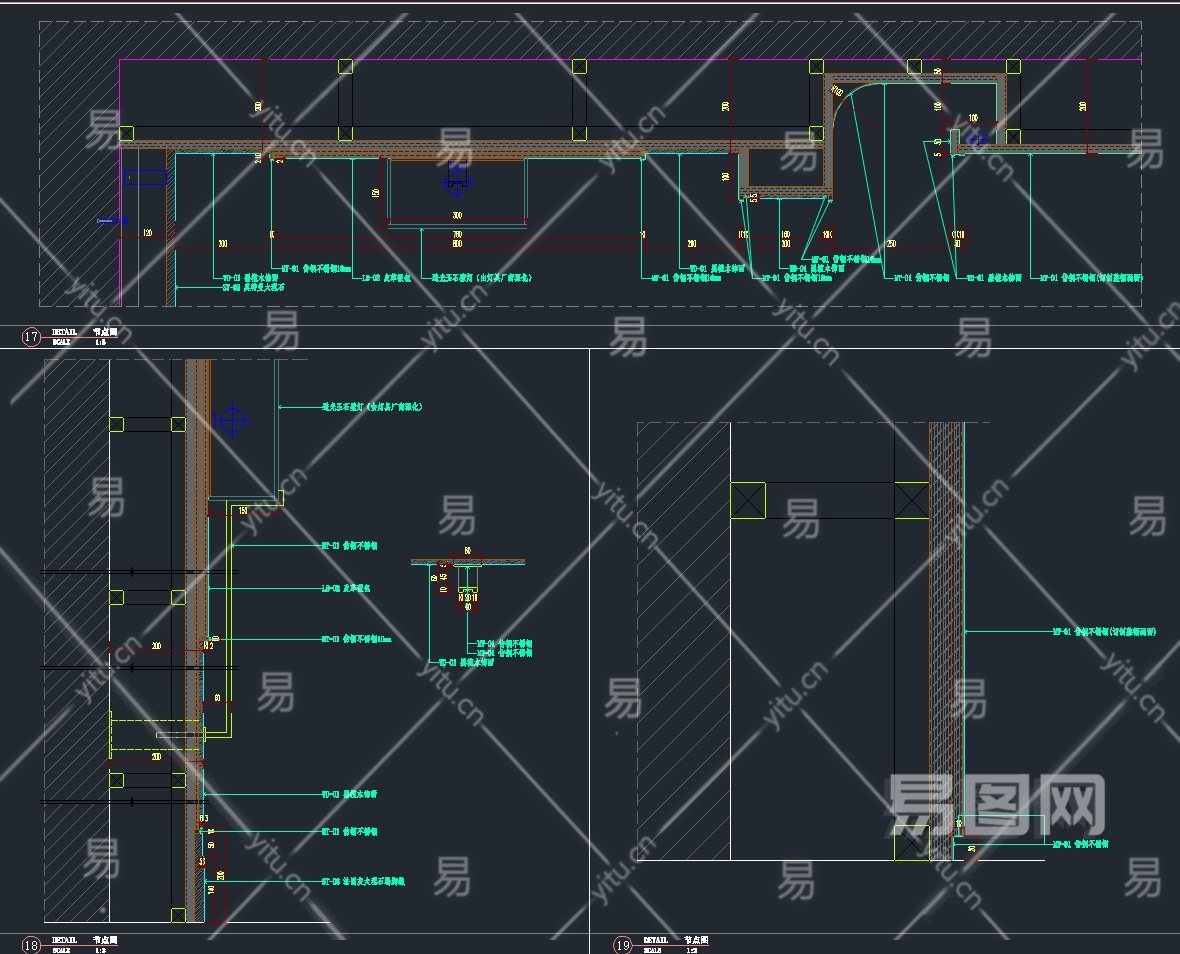Select the blue anchor bolt symbol at left wall

tap(113, 221)
